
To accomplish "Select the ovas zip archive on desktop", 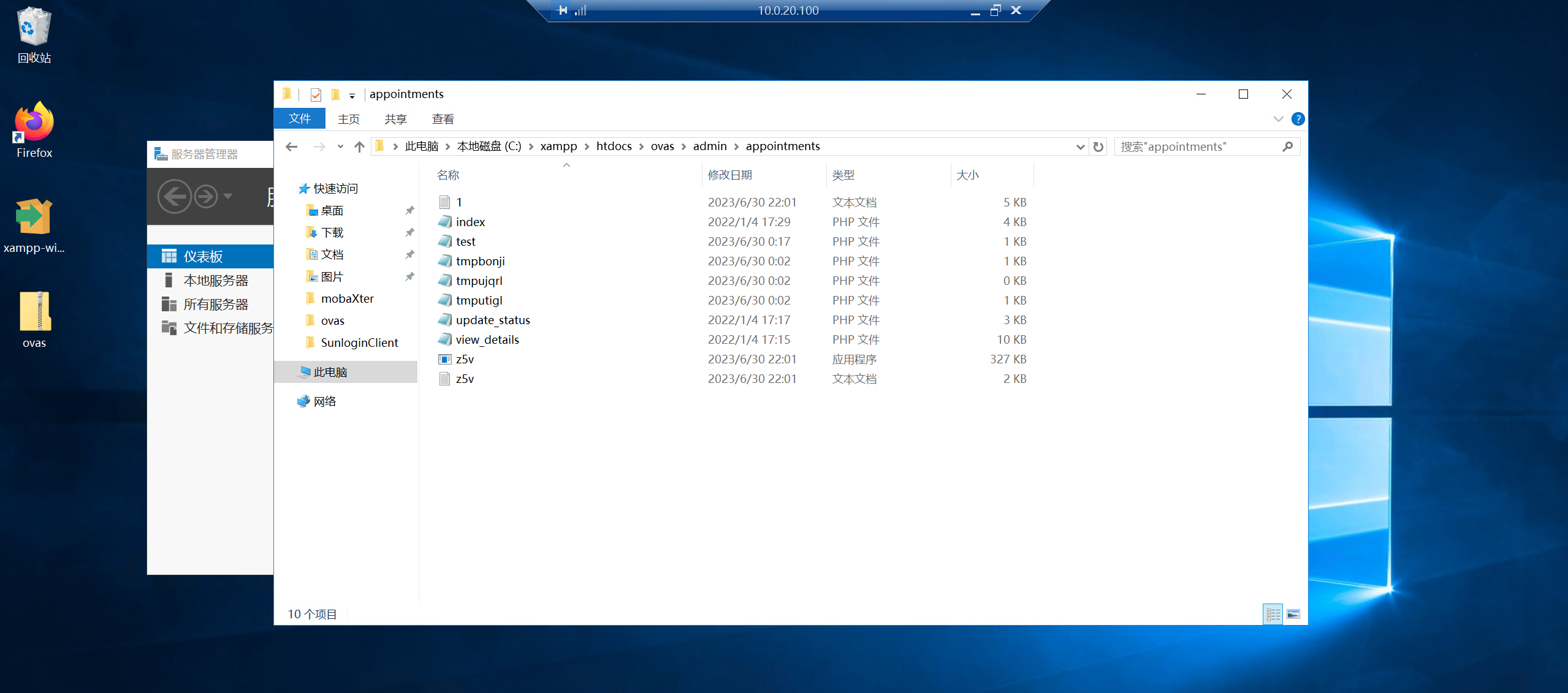I will click(x=34, y=320).
